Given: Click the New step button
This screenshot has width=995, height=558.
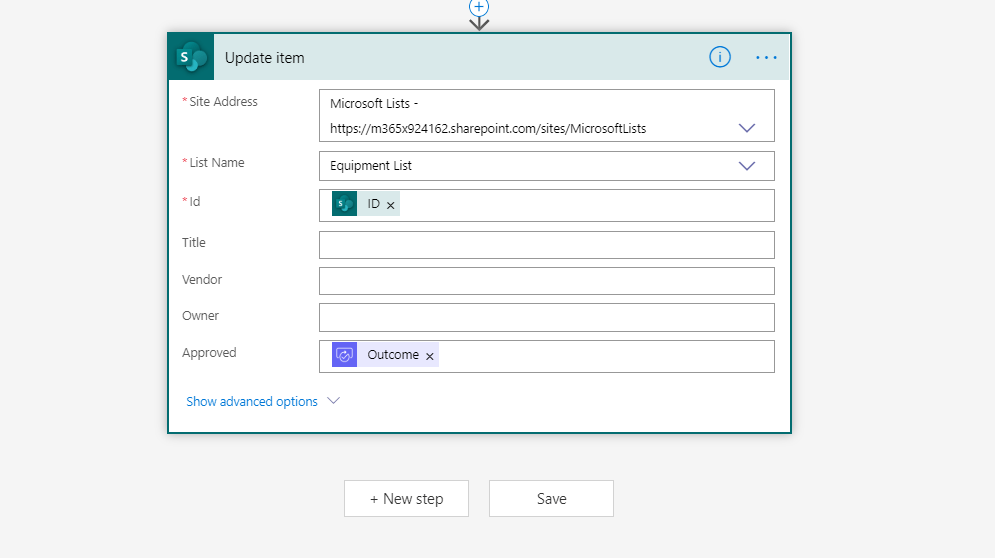Looking at the screenshot, I should (406, 499).
